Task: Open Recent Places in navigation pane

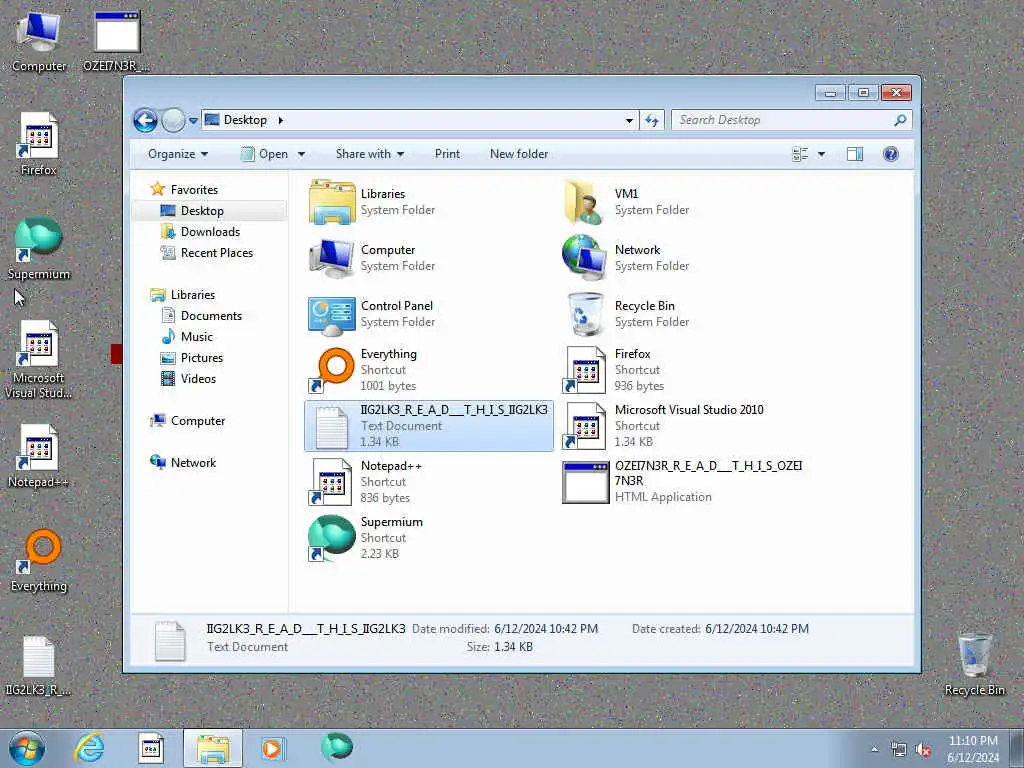Action: [216, 253]
